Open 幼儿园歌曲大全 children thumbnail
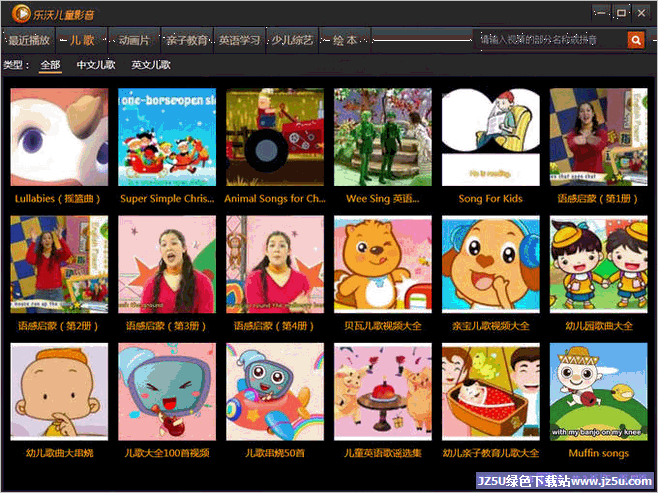Viewport: 658px width, 493px height. click(x=598, y=264)
